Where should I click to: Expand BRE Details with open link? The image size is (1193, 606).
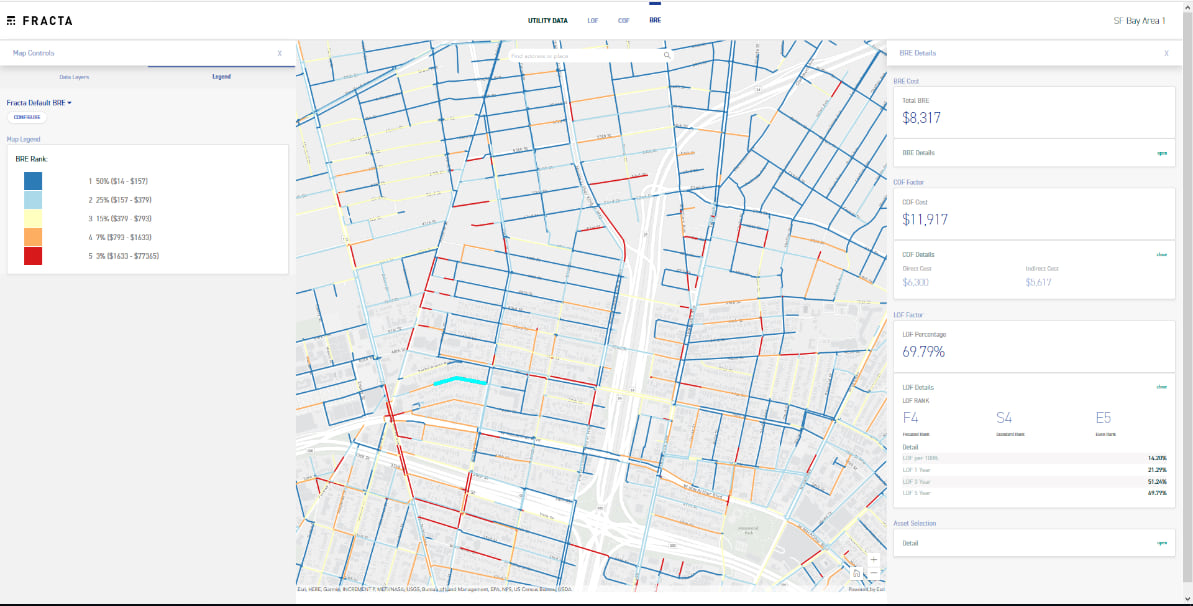pos(1162,153)
